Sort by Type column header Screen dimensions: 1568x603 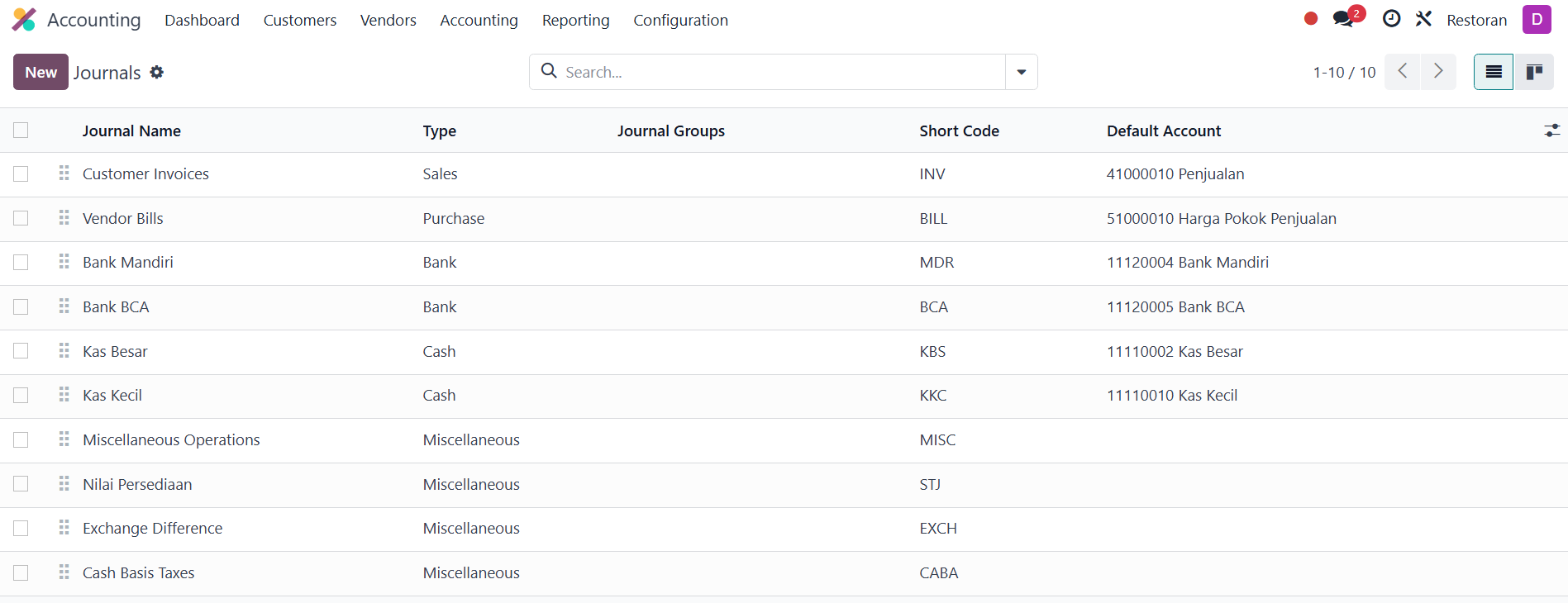point(440,131)
